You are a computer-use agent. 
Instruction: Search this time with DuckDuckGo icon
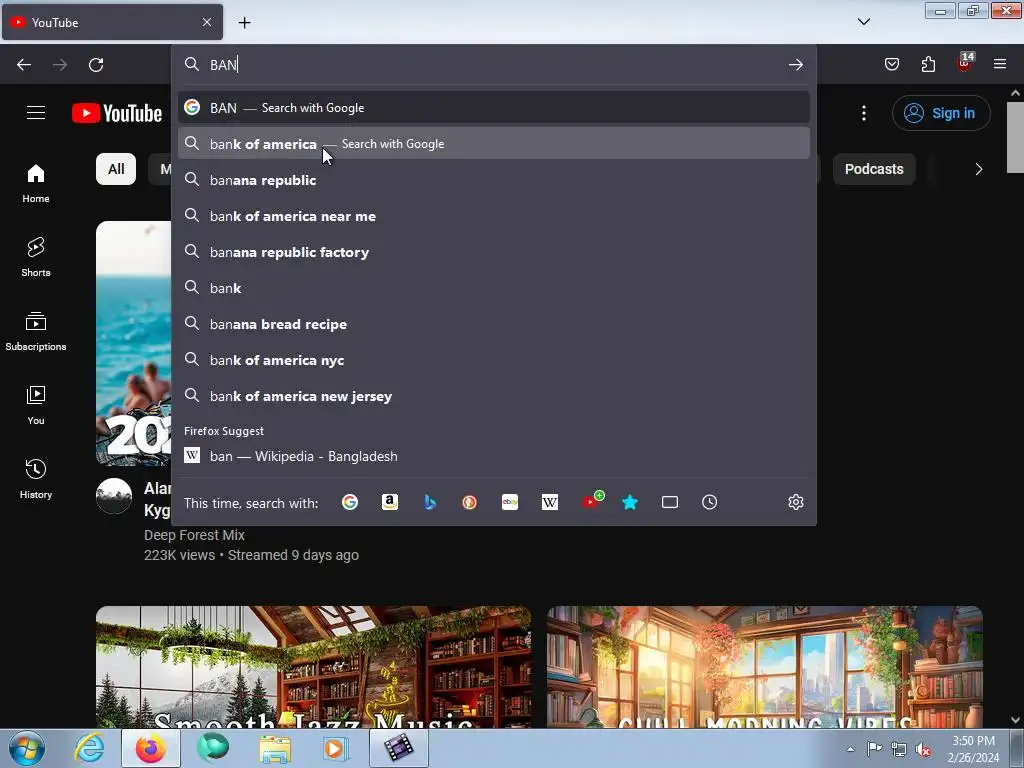[470, 502]
